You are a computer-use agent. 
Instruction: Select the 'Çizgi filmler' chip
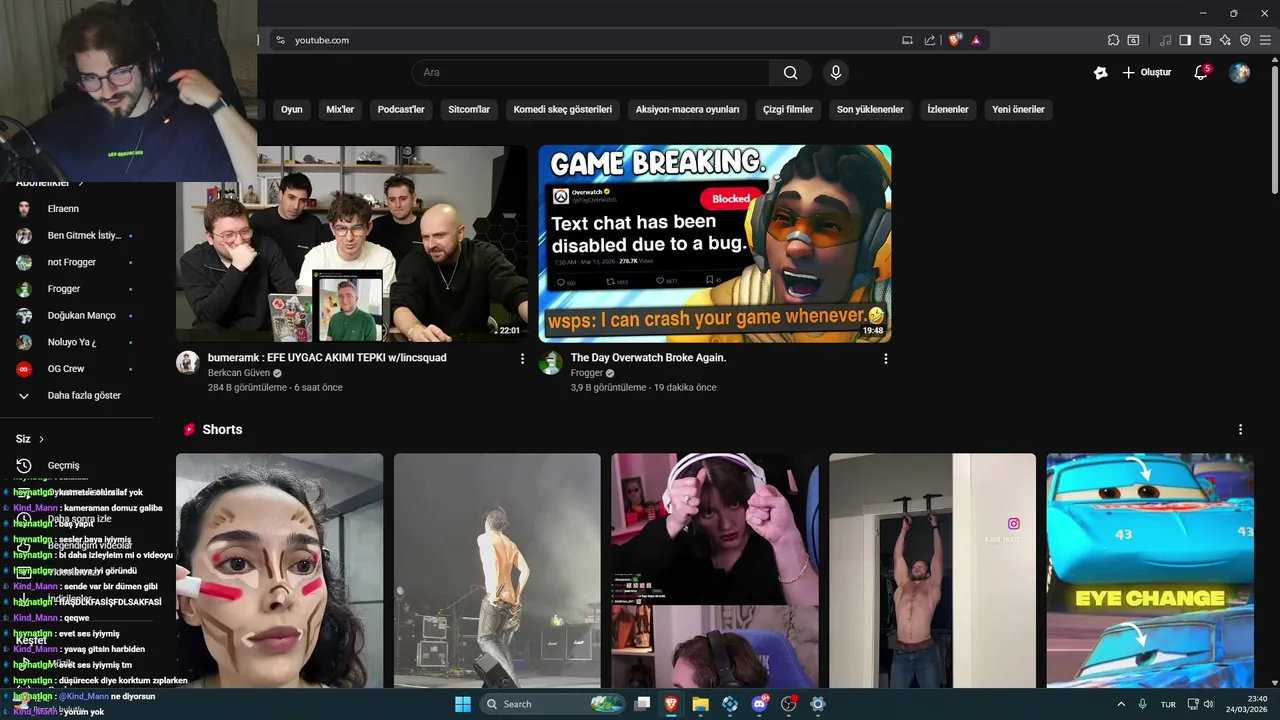(x=788, y=109)
